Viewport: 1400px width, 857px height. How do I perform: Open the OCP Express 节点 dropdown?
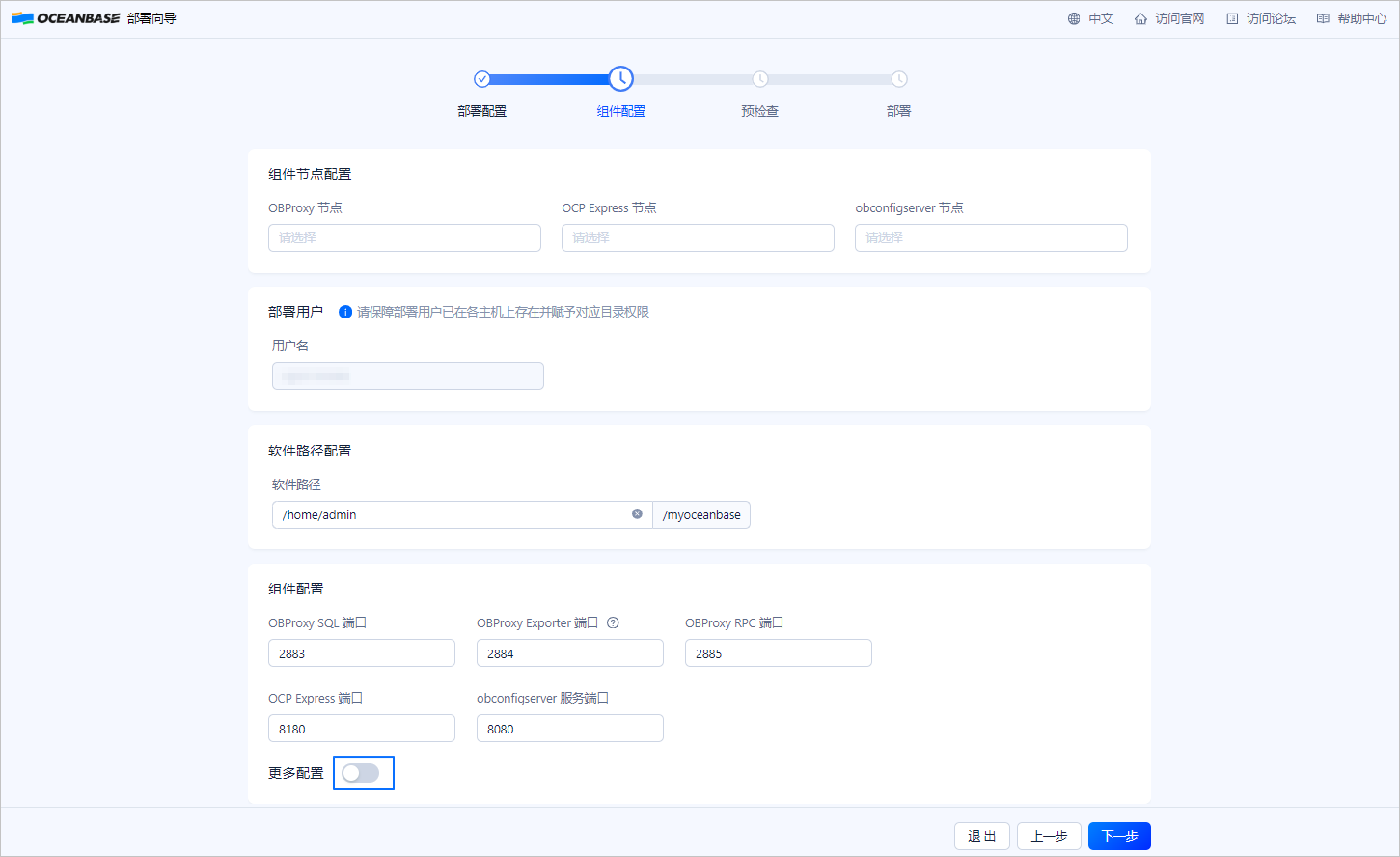pyautogui.click(x=698, y=237)
